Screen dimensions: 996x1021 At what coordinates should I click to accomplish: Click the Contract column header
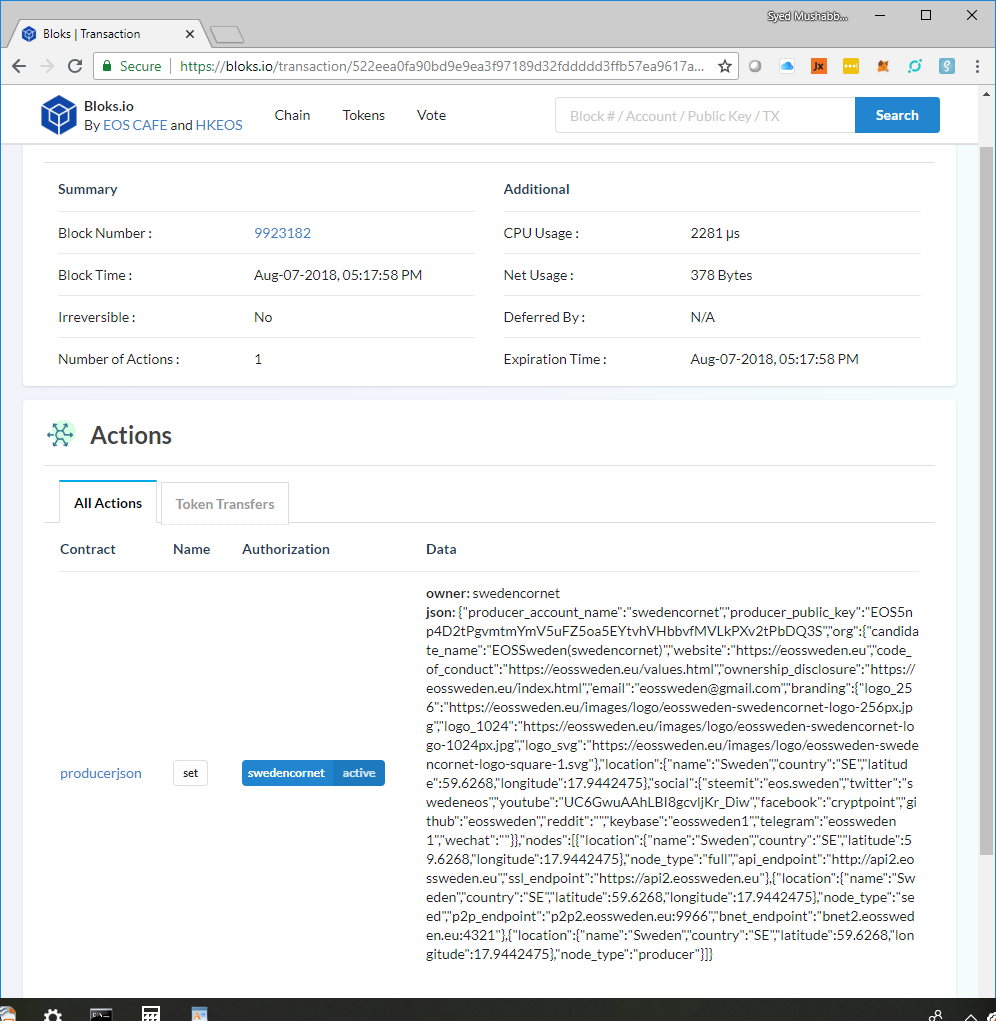click(x=88, y=549)
